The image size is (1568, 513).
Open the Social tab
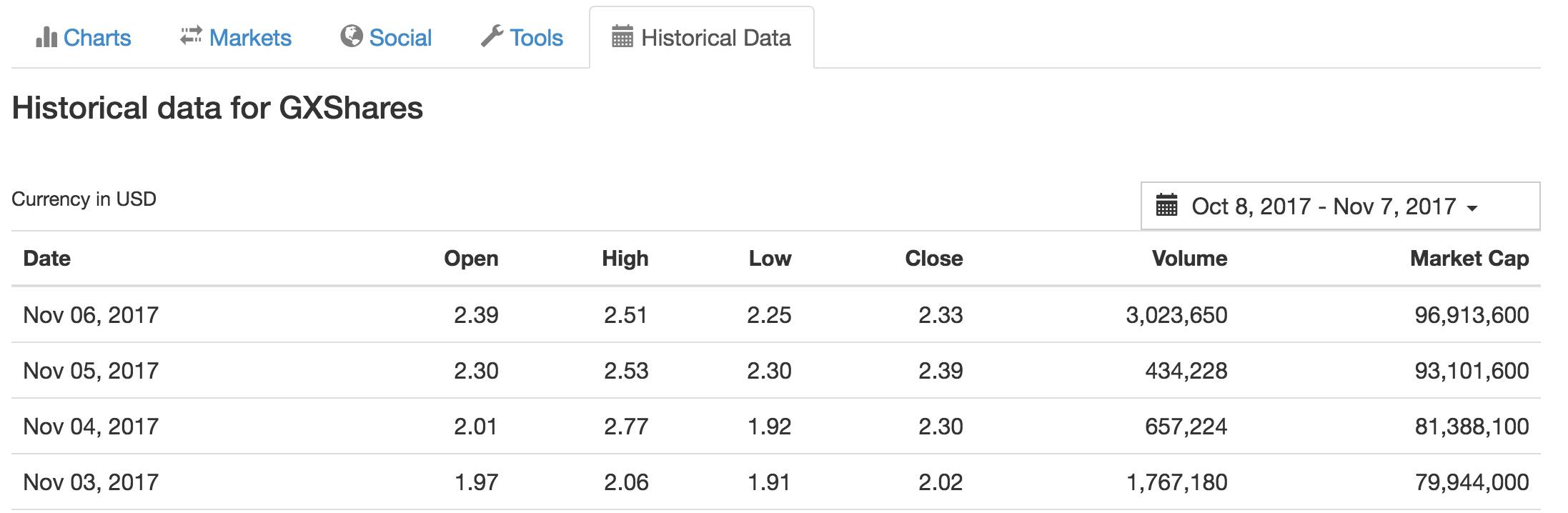click(400, 37)
